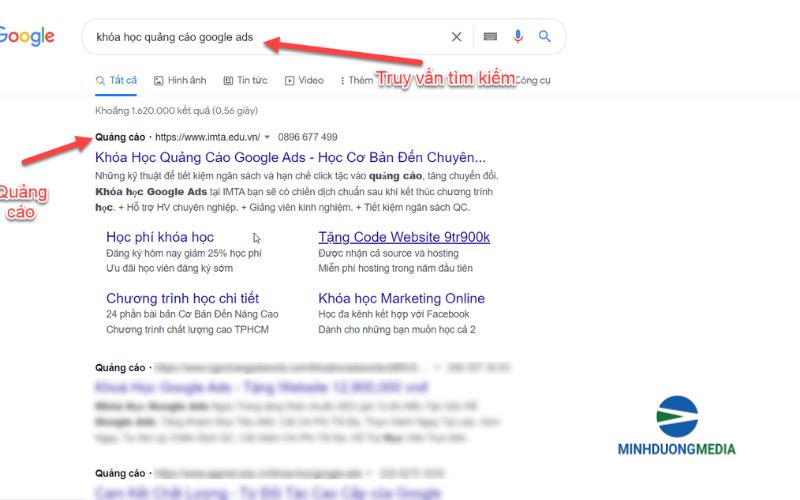This screenshot has width=800, height=500.
Task: Switch to the Tin tức tab
Action: click(245, 80)
